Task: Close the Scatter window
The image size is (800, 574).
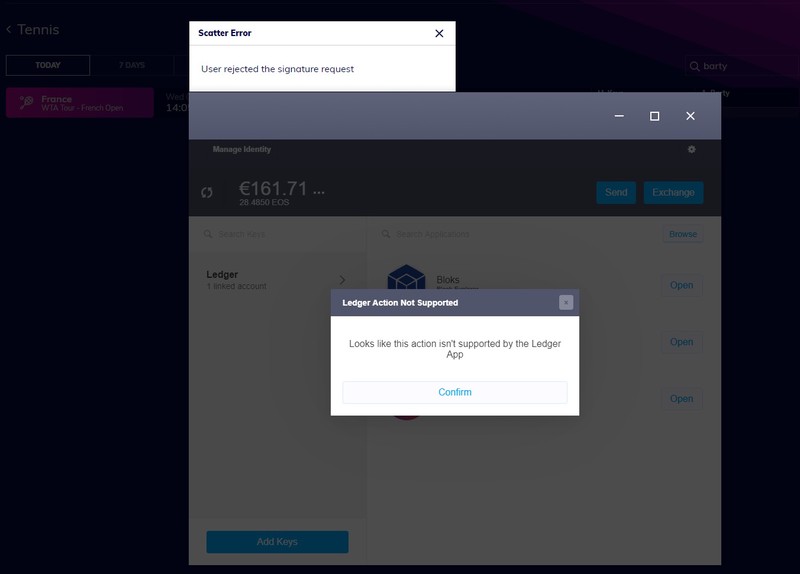Action: (x=690, y=116)
